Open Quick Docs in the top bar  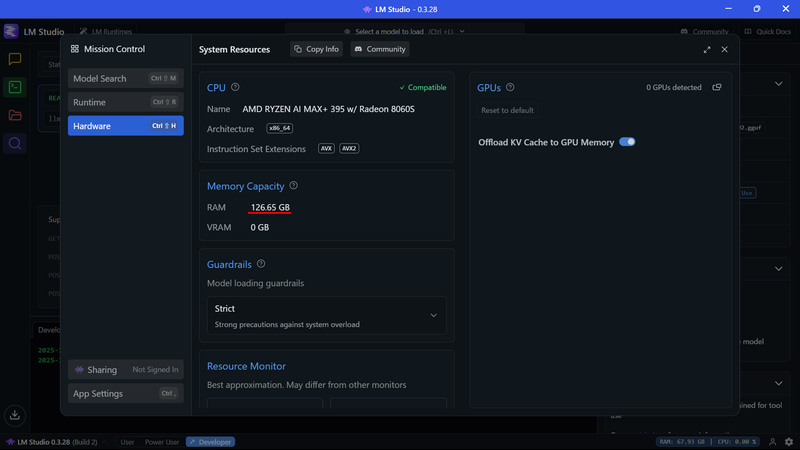coord(767,32)
